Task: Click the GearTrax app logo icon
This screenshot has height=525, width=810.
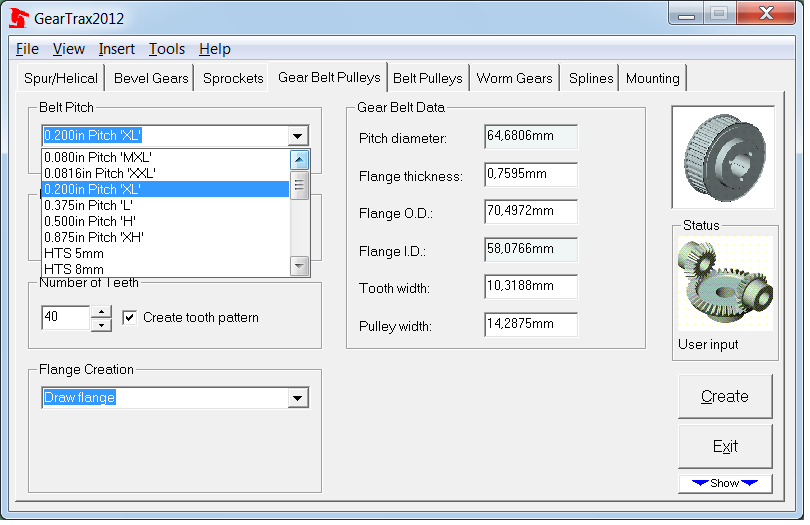Action: (18, 17)
